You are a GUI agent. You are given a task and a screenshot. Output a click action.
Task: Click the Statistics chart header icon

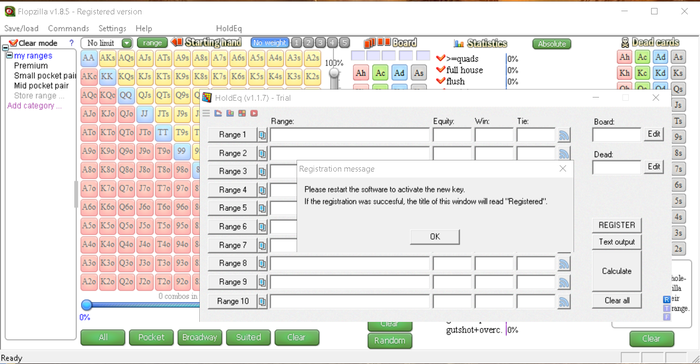click(458, 43)
